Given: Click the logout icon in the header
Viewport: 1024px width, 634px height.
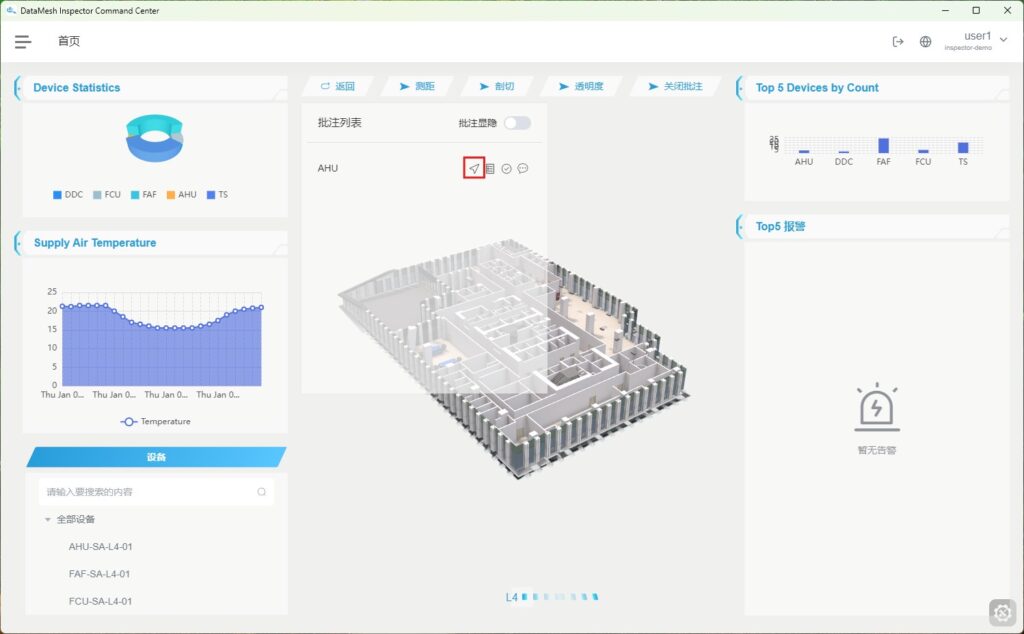Looking at the screenshot, I should point(897,41).
